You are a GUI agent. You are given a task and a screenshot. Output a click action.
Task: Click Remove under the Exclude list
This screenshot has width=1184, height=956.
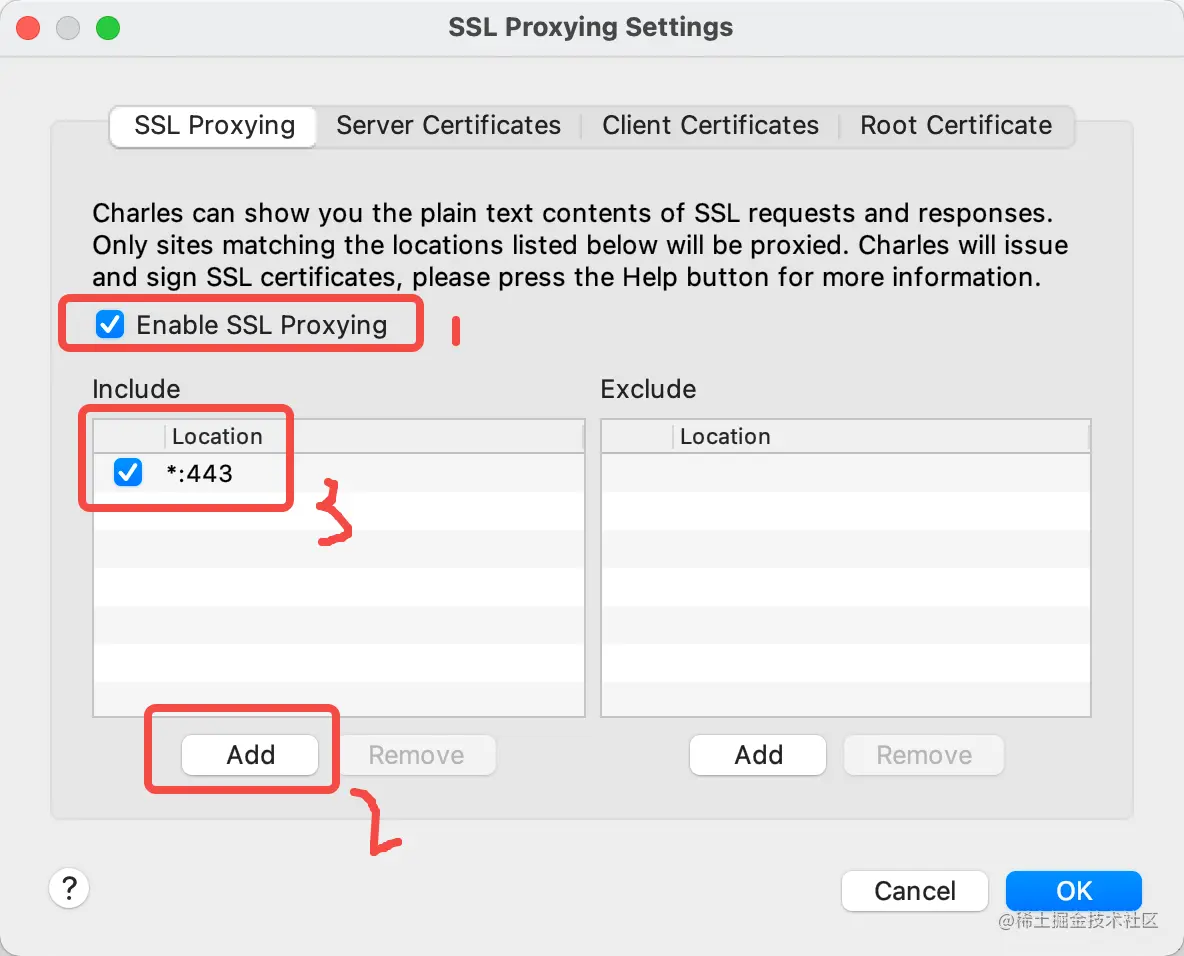tap(924, 755)
